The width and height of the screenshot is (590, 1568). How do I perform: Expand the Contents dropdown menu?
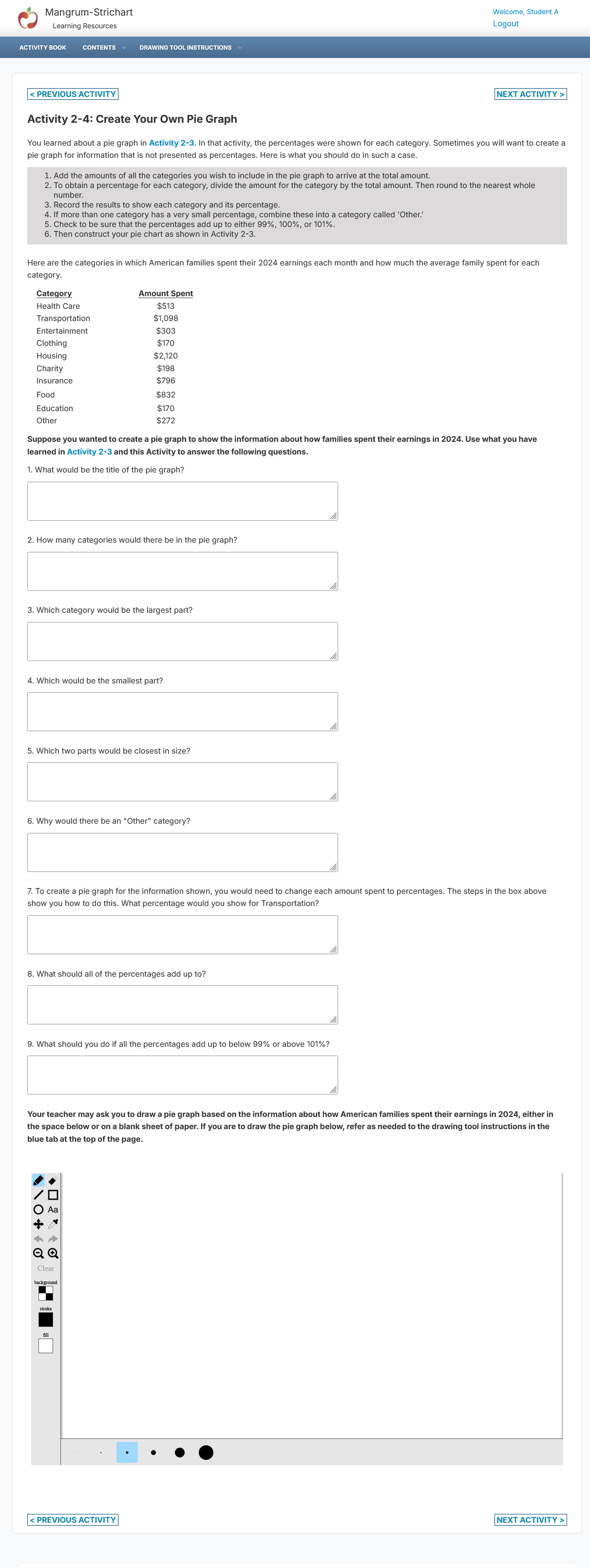pyautogui.click(x=104, y=47)
